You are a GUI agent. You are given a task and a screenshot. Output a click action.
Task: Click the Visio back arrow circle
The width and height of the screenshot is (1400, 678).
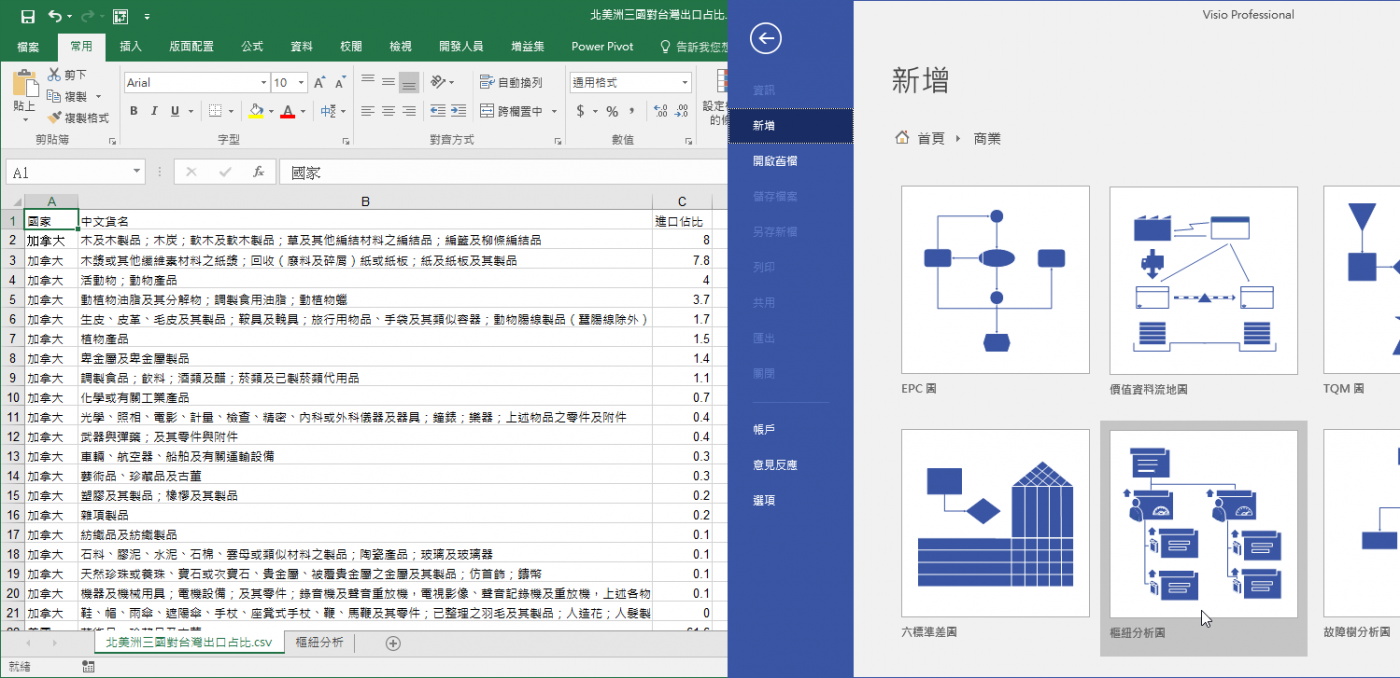coord(765,38)
